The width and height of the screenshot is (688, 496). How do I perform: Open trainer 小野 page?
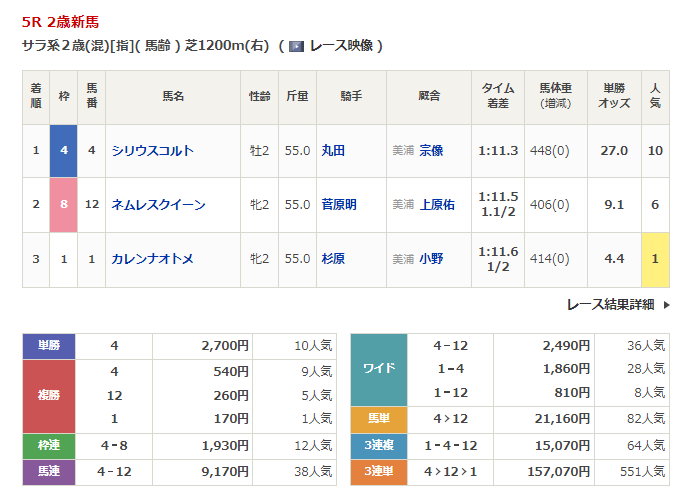(x=431, y=259)
